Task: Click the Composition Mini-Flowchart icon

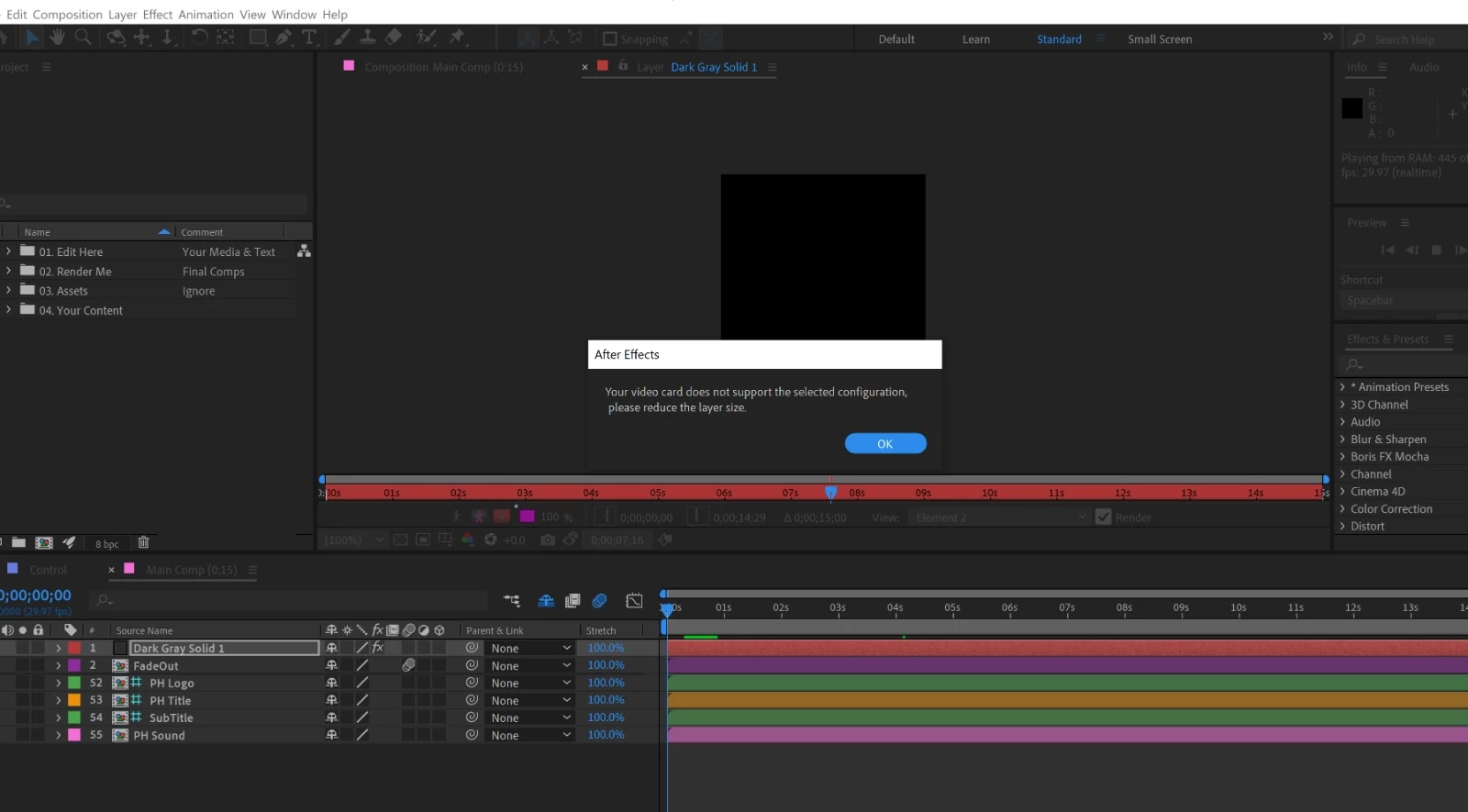Action: pyautogui.click(x=512, y=601)
